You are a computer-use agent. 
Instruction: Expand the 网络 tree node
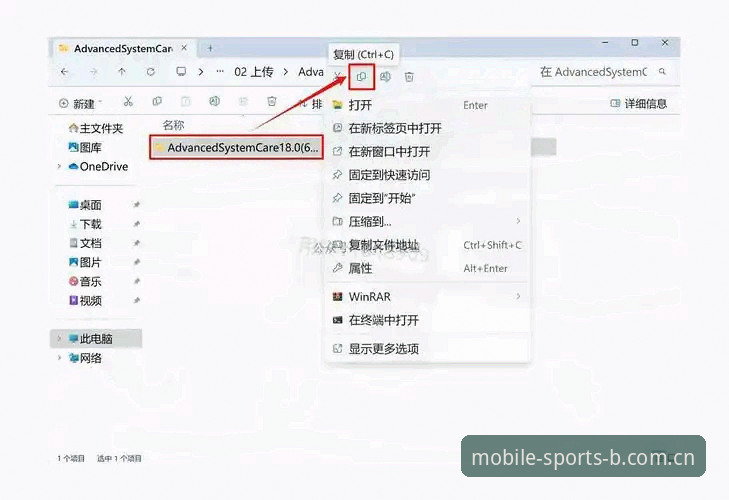pyautogui.click(x=59, y=358)
